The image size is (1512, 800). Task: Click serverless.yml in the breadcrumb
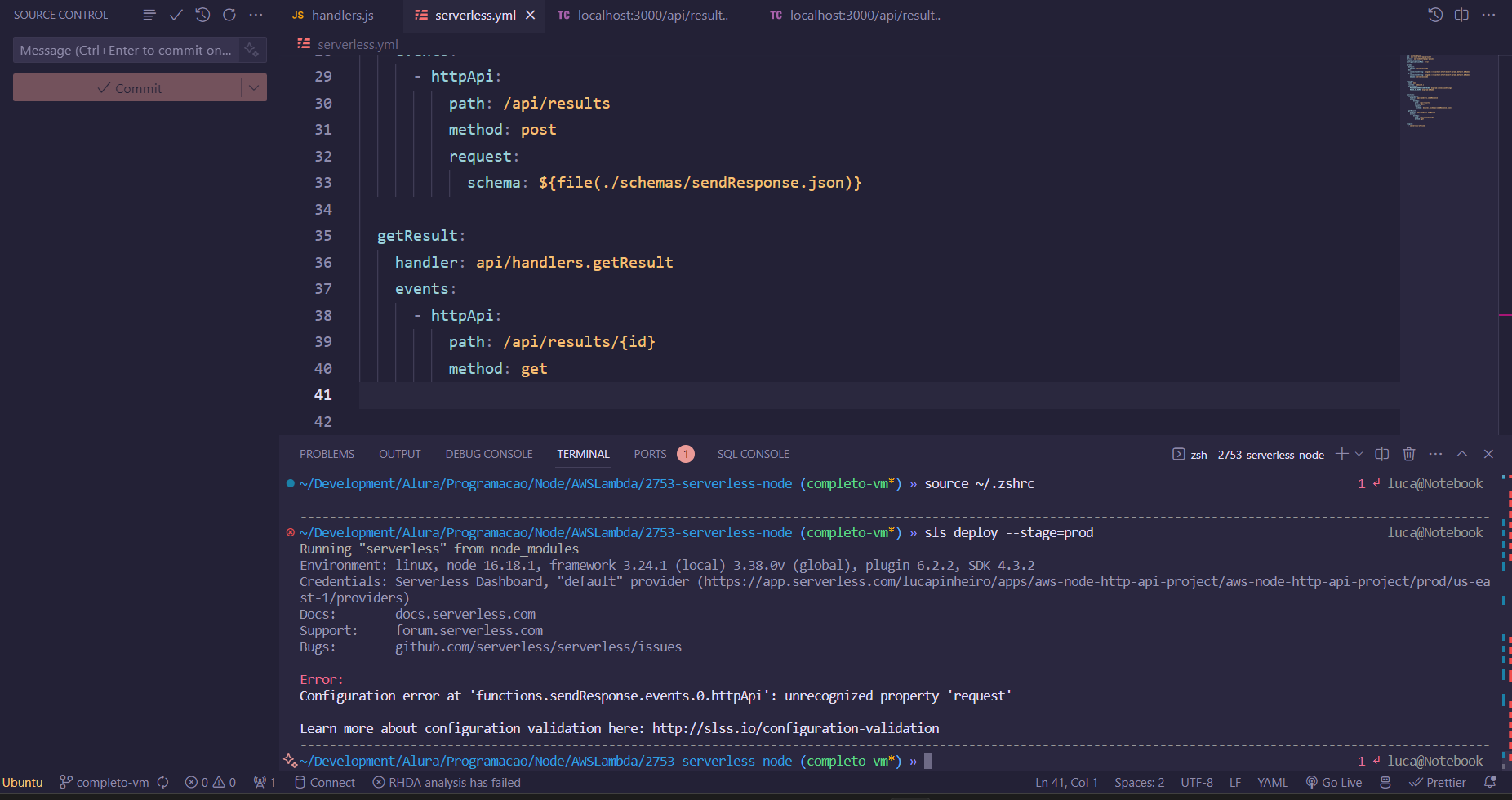[358, 44]
